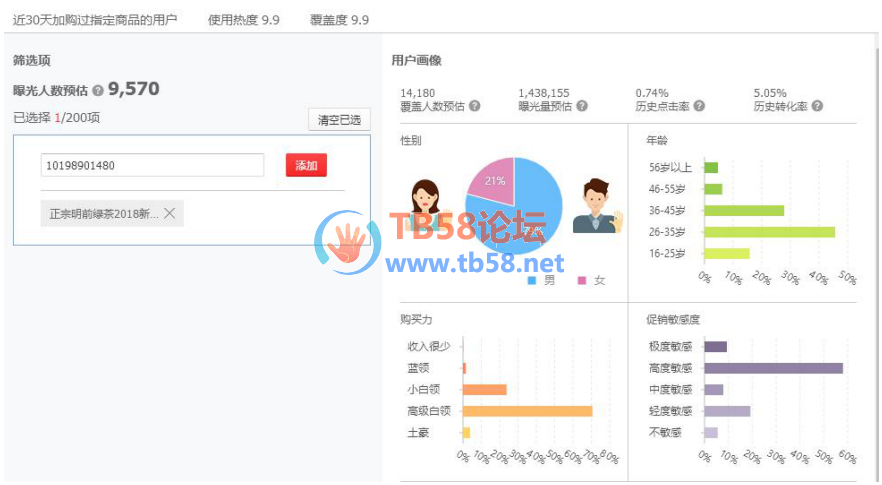This screenshot has width=882, height=485.
Task: Click the 小白领 purchasing power bar
Action: point(485,389)
